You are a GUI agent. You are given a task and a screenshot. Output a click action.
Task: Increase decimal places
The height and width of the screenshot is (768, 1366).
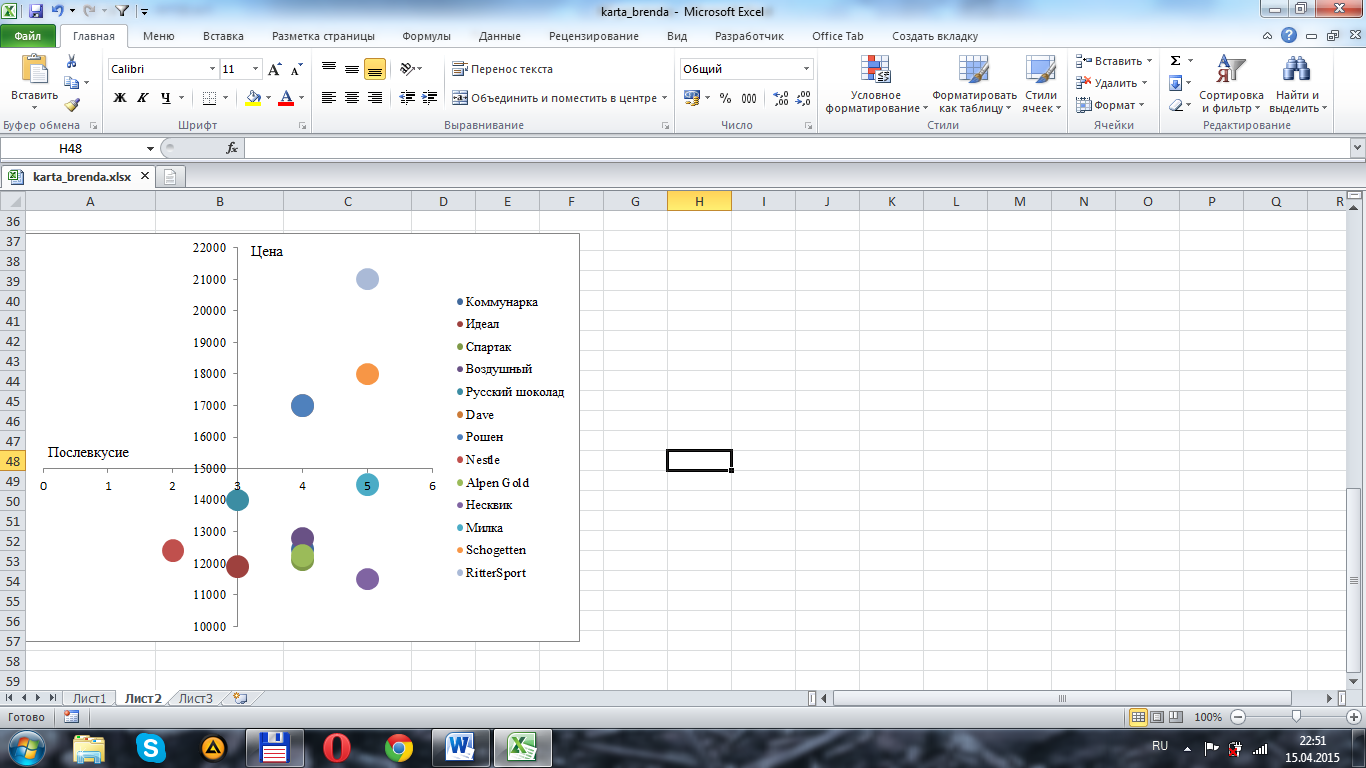click(x=781, y=98)
